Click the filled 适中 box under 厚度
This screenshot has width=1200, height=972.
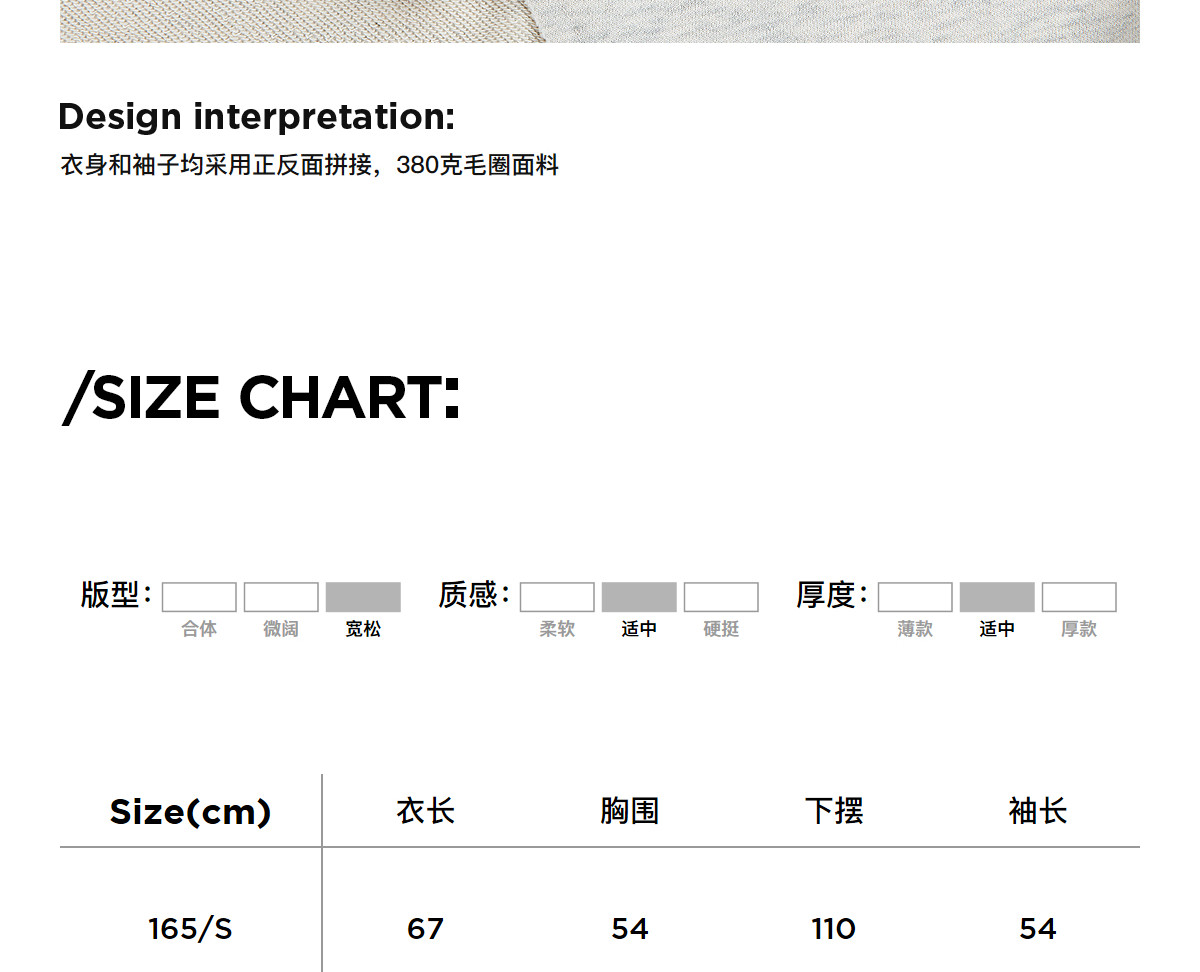997,597
